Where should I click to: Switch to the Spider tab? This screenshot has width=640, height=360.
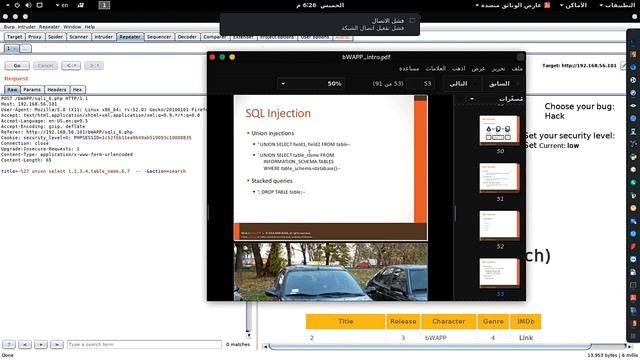(56, 37)
